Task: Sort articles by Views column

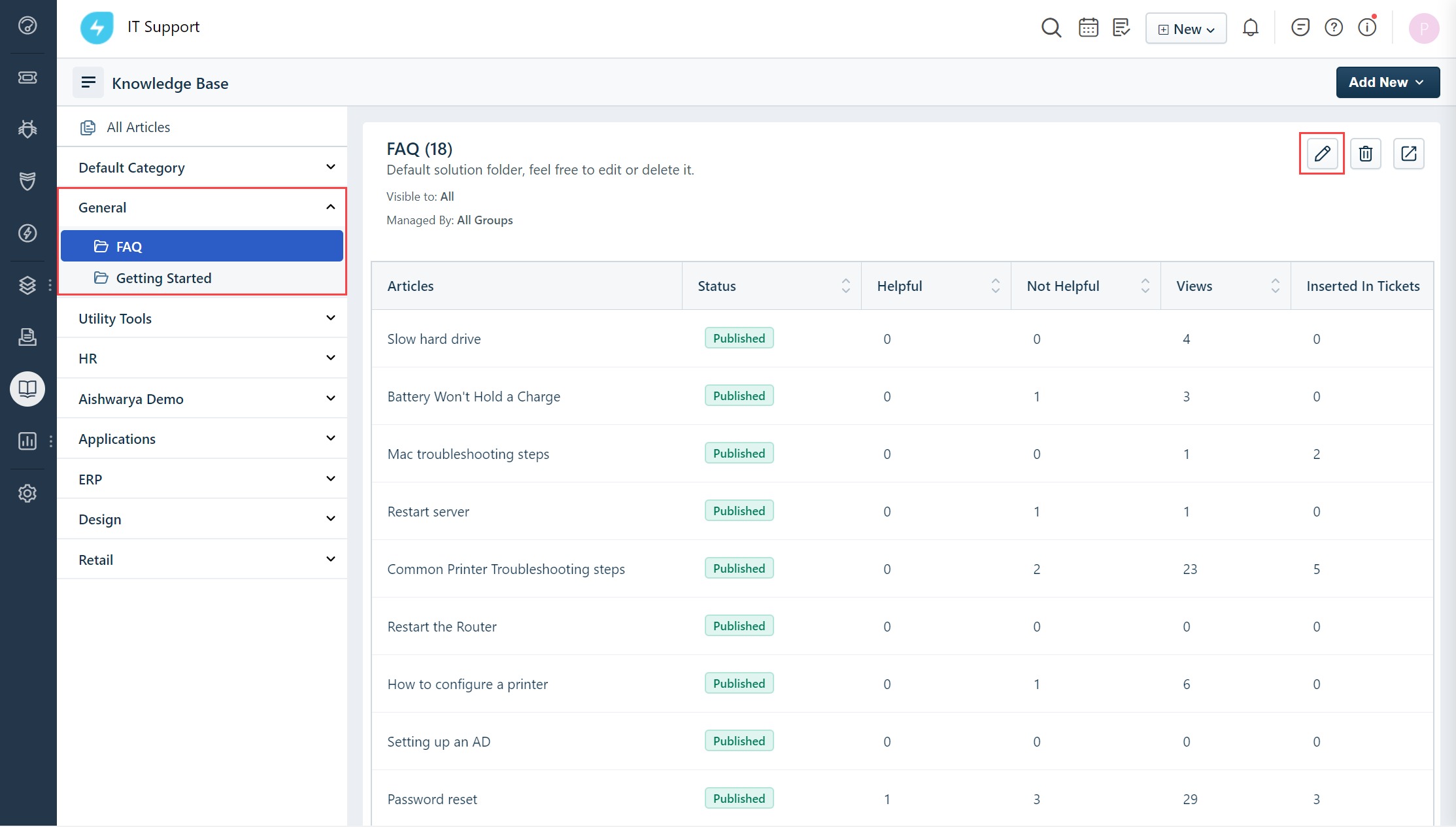Action: [1275, 286]
